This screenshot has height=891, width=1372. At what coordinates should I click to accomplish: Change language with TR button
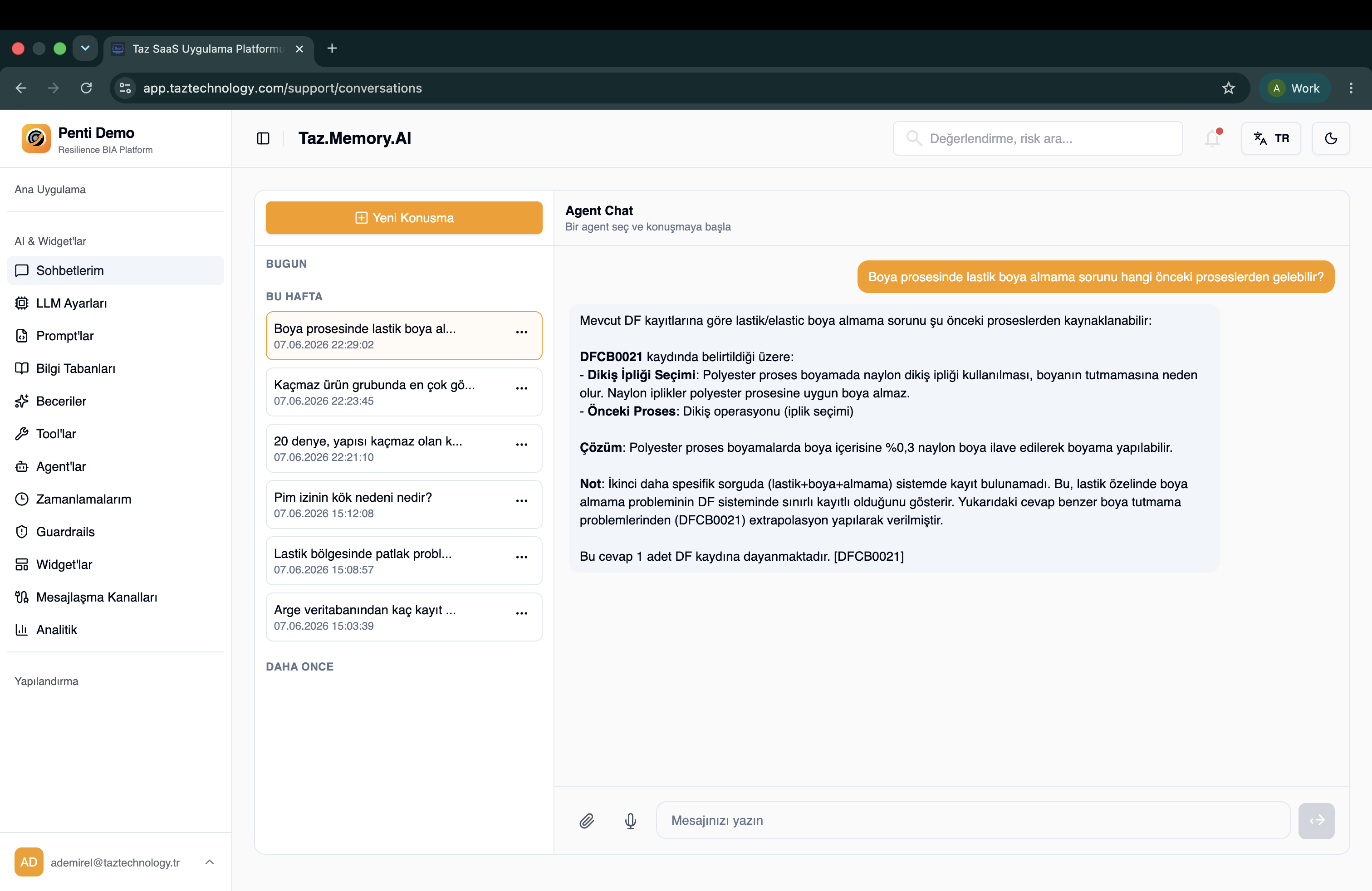(x=1270, y=138)
